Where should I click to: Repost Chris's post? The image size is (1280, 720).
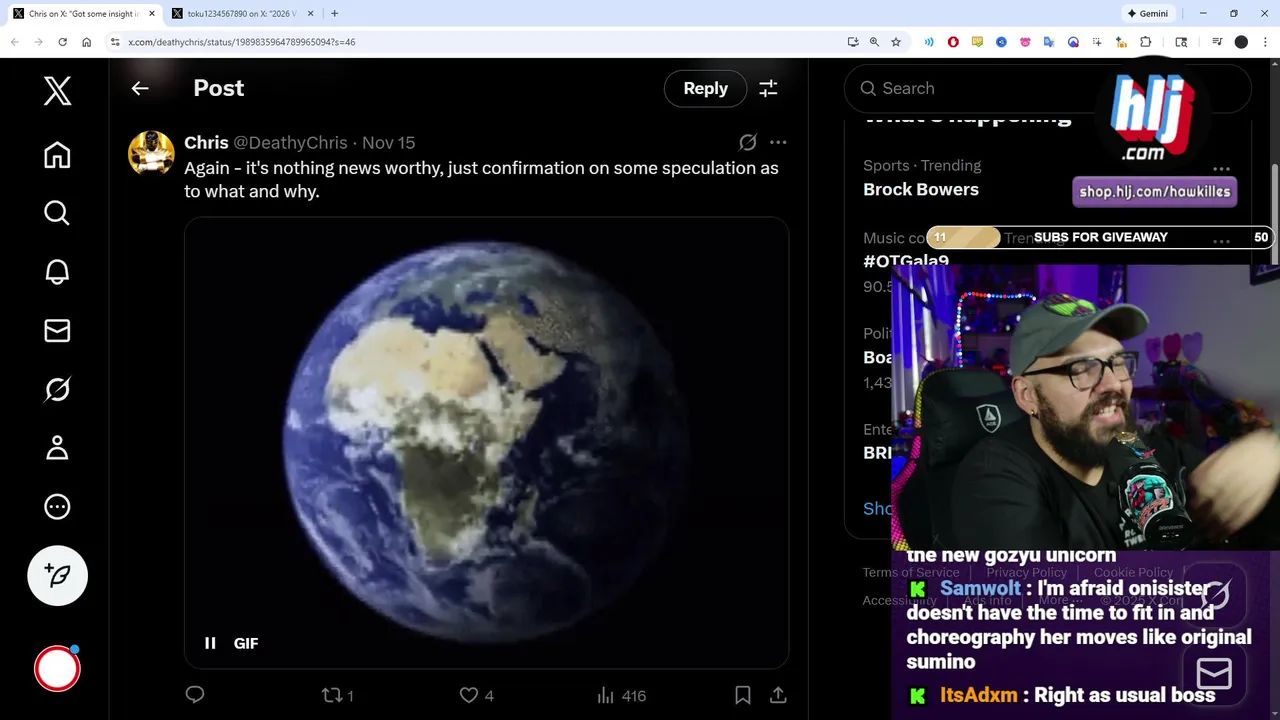point(337,695)
